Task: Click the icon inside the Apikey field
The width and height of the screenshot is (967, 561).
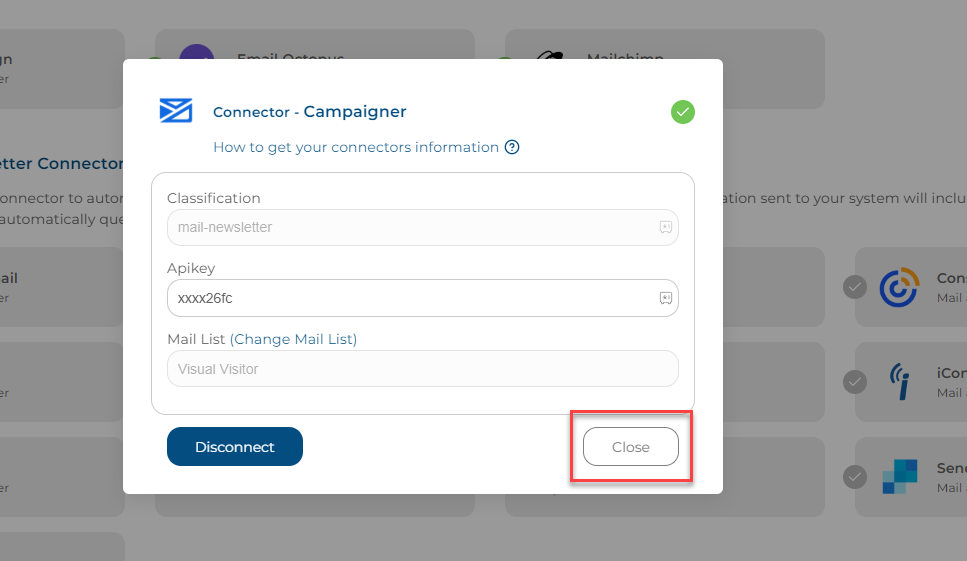Action: click(665, 298)
